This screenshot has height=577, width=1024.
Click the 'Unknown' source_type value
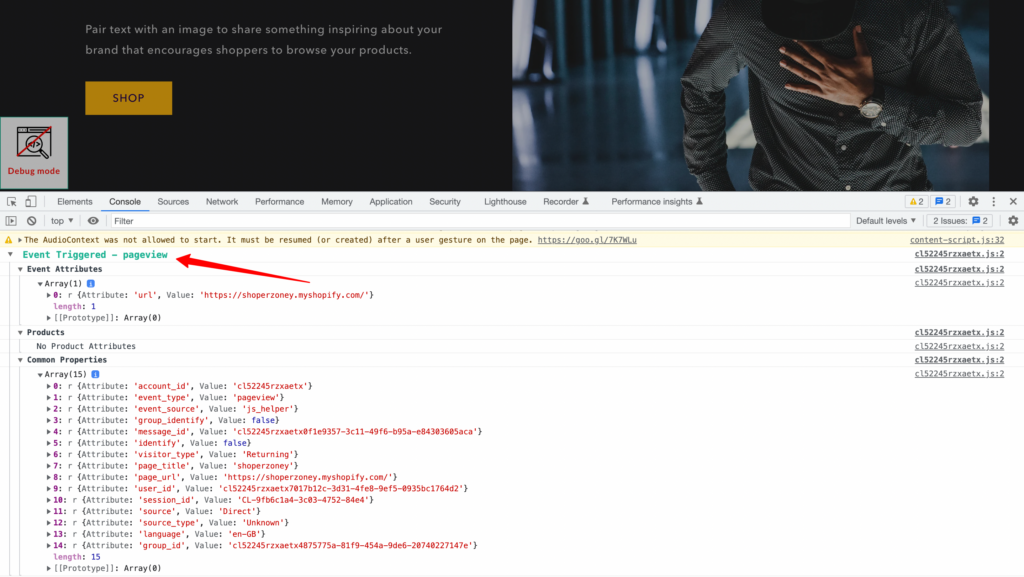pos(263,522)
